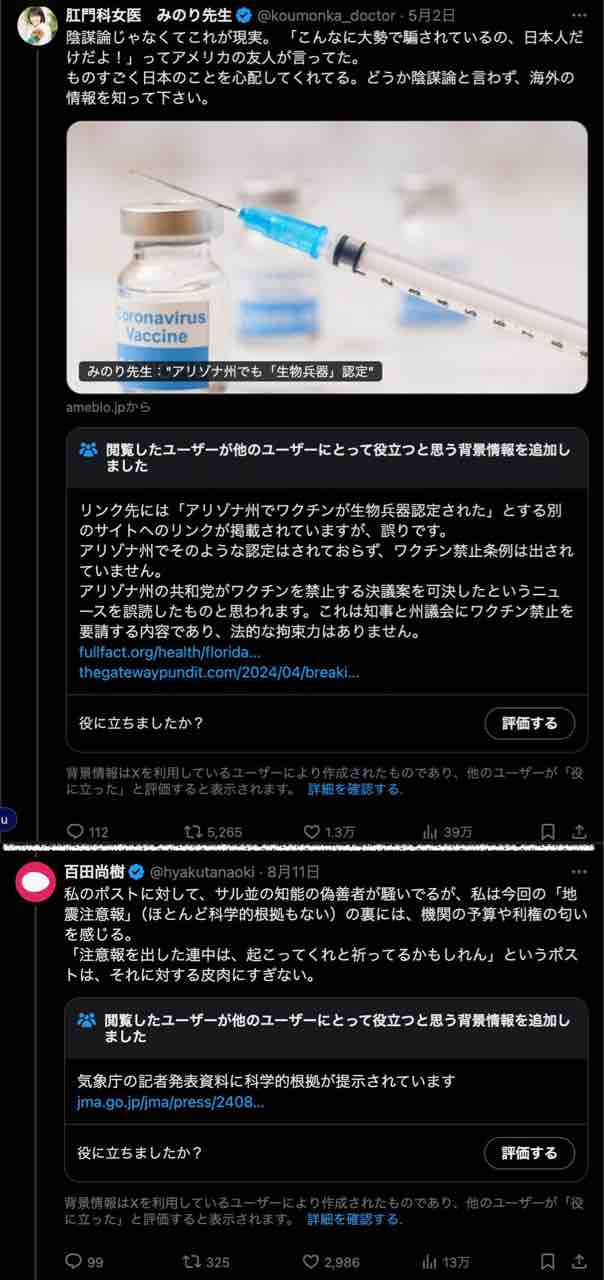Repost the 百田尚樹 post with 325 reposts
This screenshot has height=1280, width=604.
tap(207, 1261)
